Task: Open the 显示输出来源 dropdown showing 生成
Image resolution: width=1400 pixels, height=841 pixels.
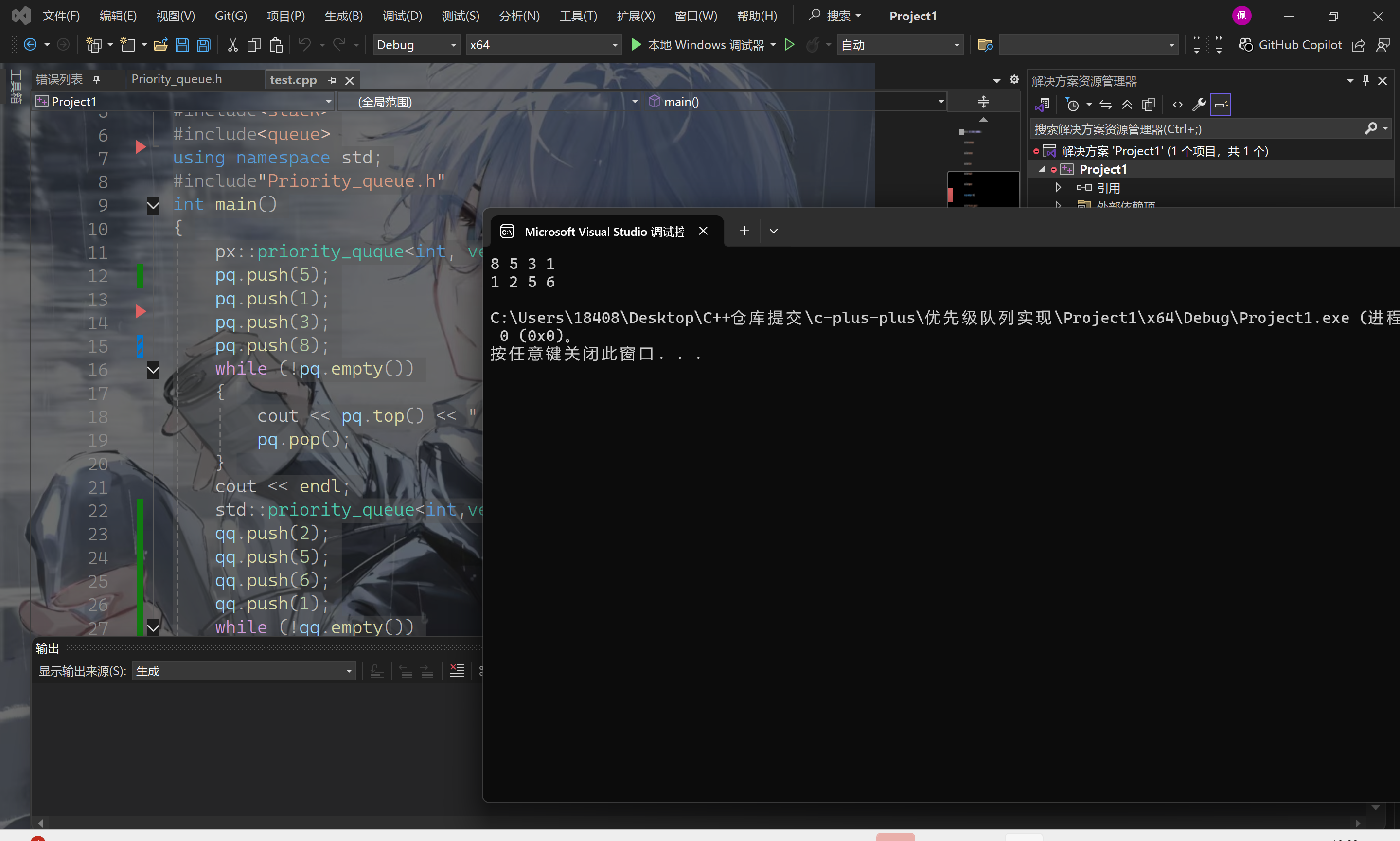Action: pos(244,671)
